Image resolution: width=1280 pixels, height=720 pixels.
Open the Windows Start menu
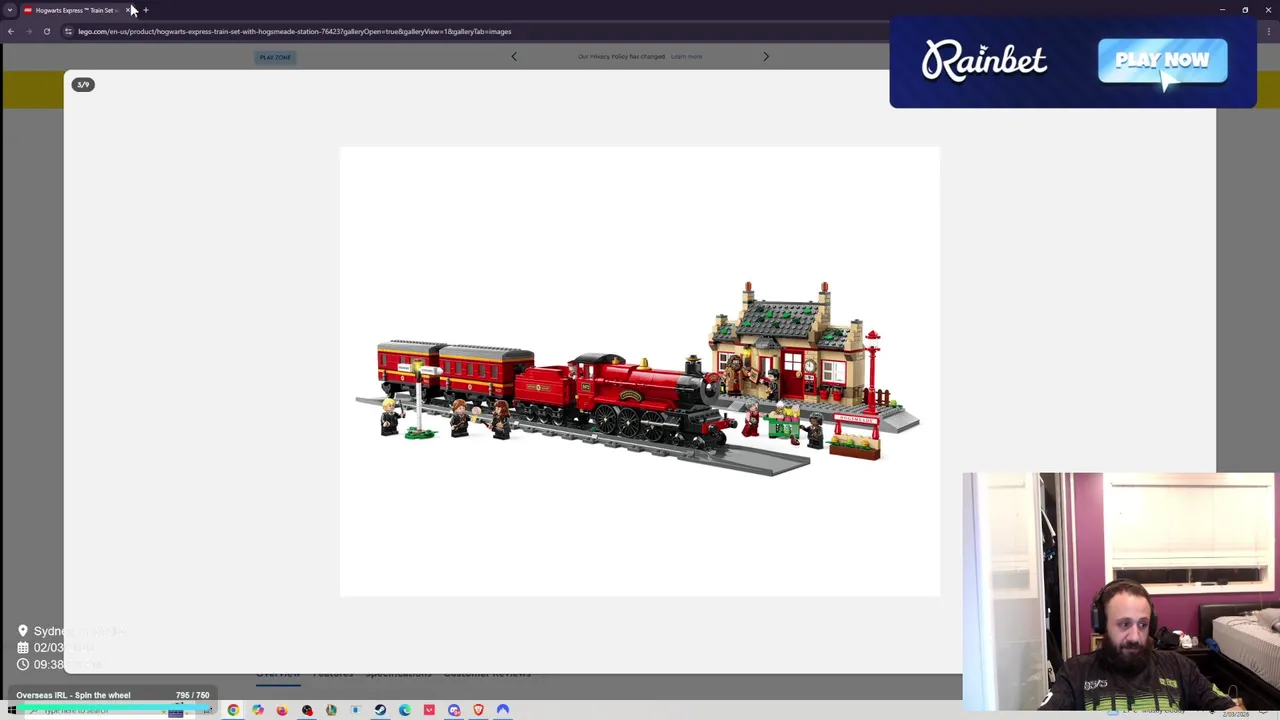[11, 710]
